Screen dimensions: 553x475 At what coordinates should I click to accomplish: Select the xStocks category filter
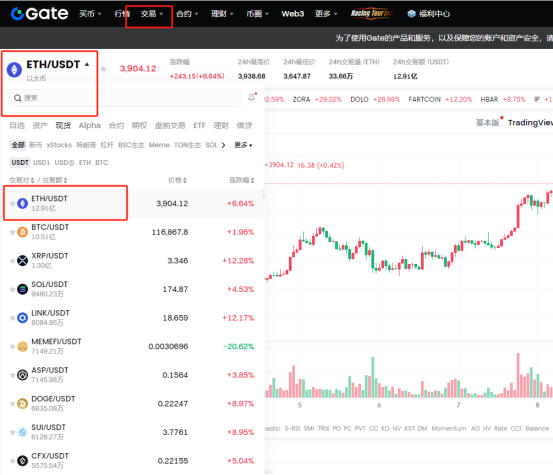(x=59, y=145)
